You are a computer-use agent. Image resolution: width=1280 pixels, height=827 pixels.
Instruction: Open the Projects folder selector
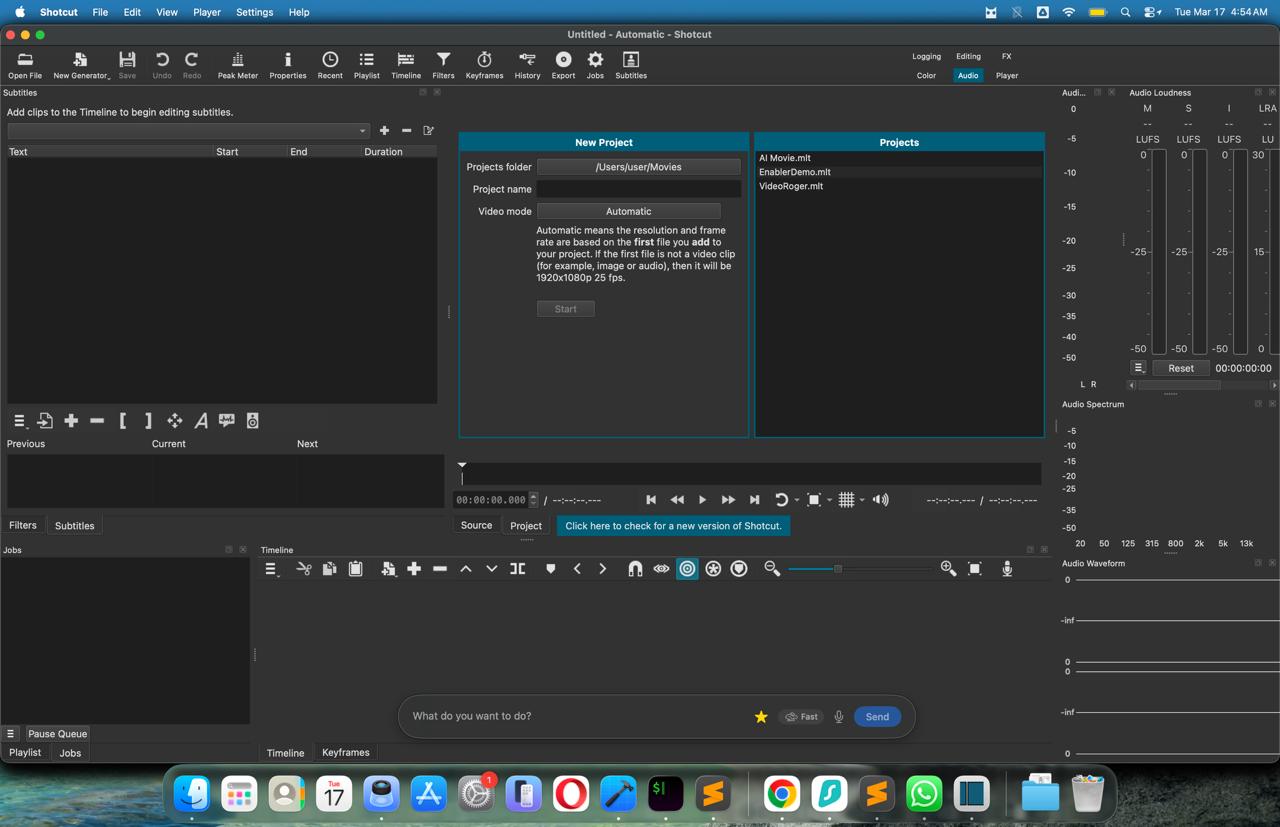(x=638, y=167)
